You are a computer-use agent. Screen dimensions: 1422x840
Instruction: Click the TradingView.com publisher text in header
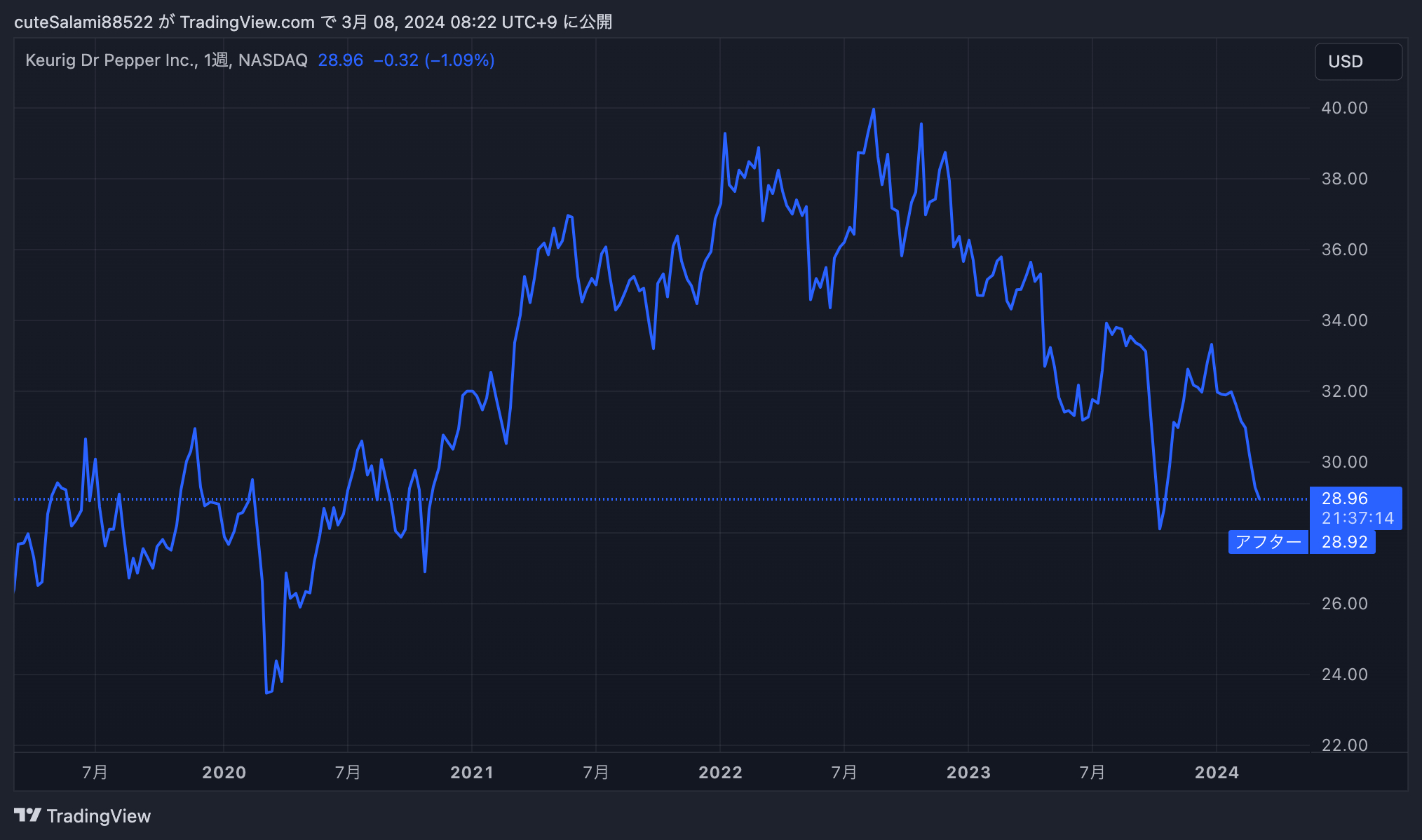[x=247, y=22]
